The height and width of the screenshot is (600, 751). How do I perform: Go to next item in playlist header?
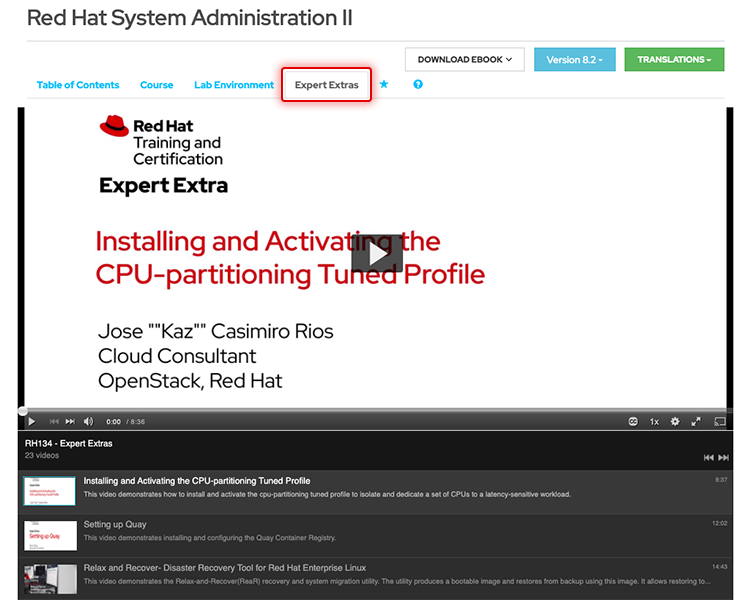click(724, 458)
